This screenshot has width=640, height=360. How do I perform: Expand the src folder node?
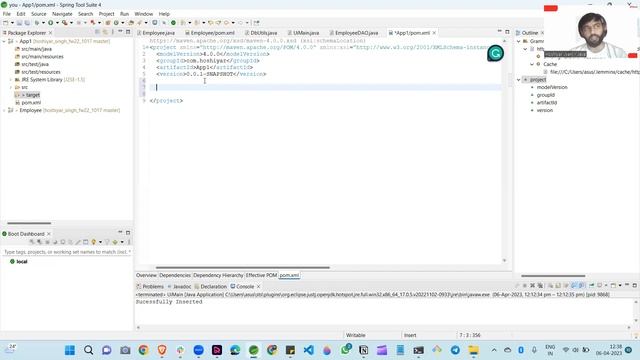pos(11,87)
